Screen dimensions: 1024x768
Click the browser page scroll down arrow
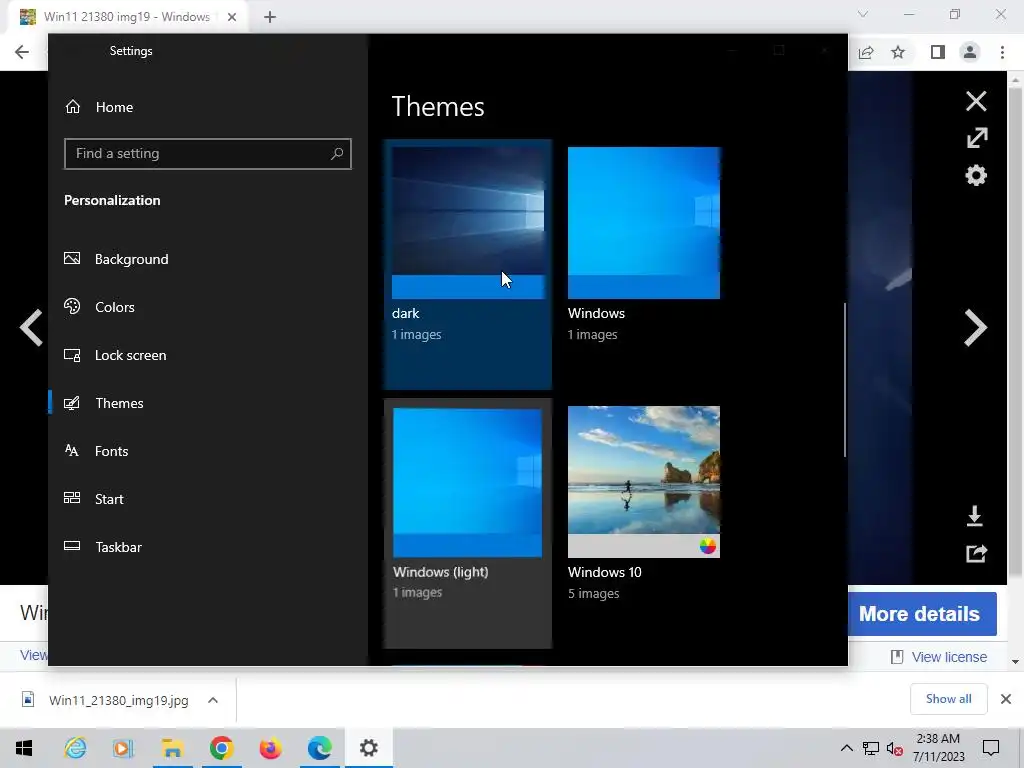pos(1015,662)
